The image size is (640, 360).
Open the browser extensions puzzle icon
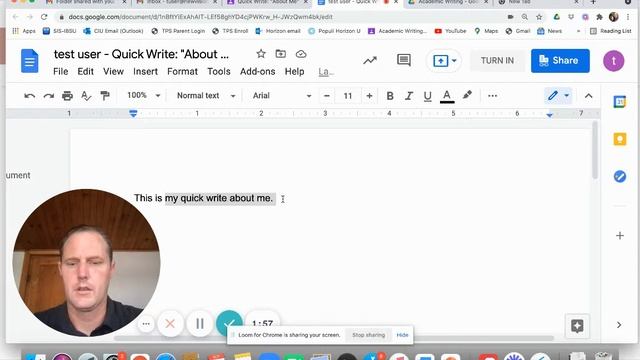[599, 17]
